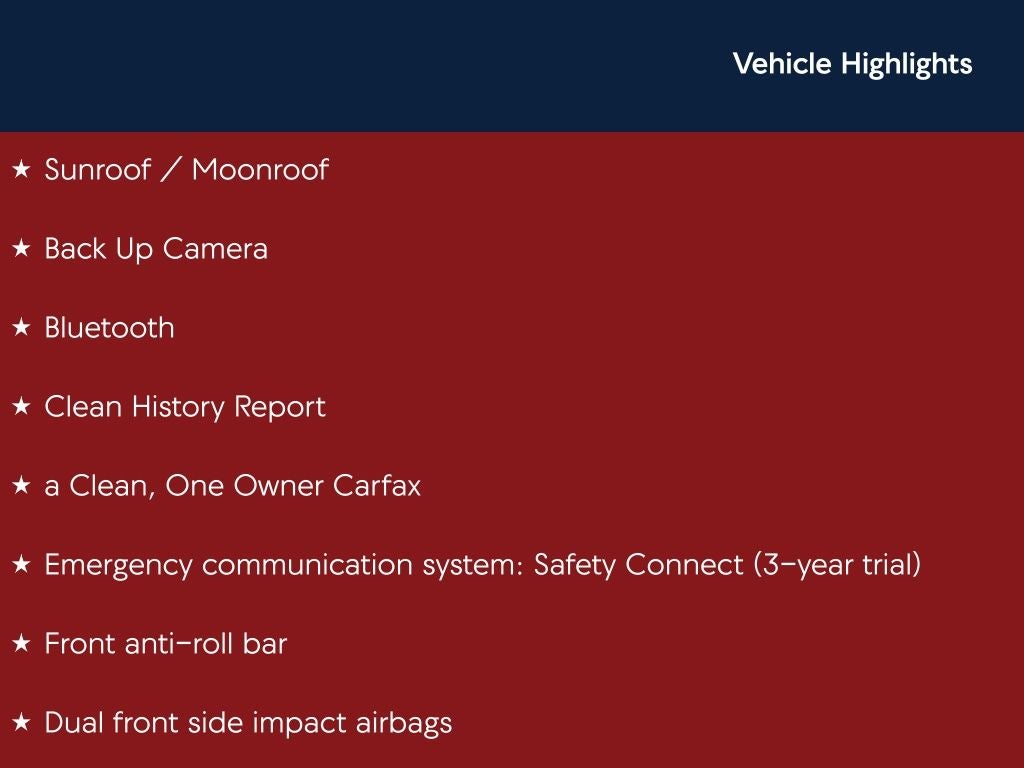Click the Vehicle Highlights heading
1024x768 pixels.
click(852, 64)
